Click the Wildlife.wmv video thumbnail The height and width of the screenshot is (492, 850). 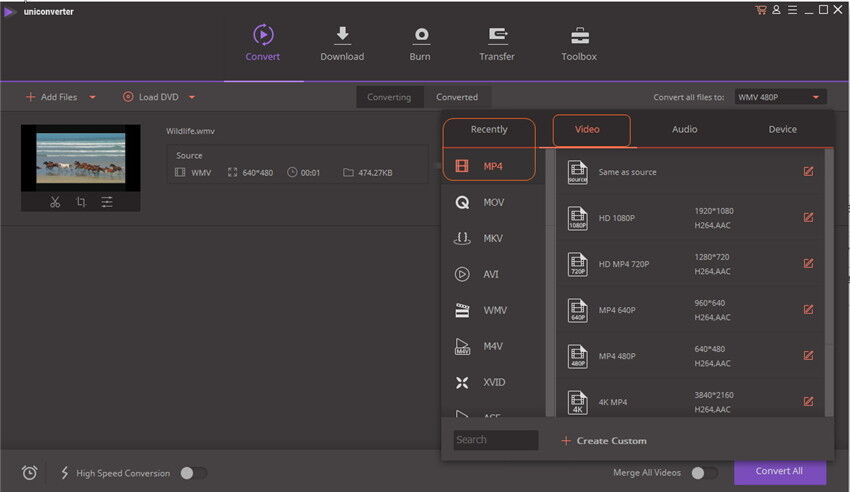(x=81, y=158)
